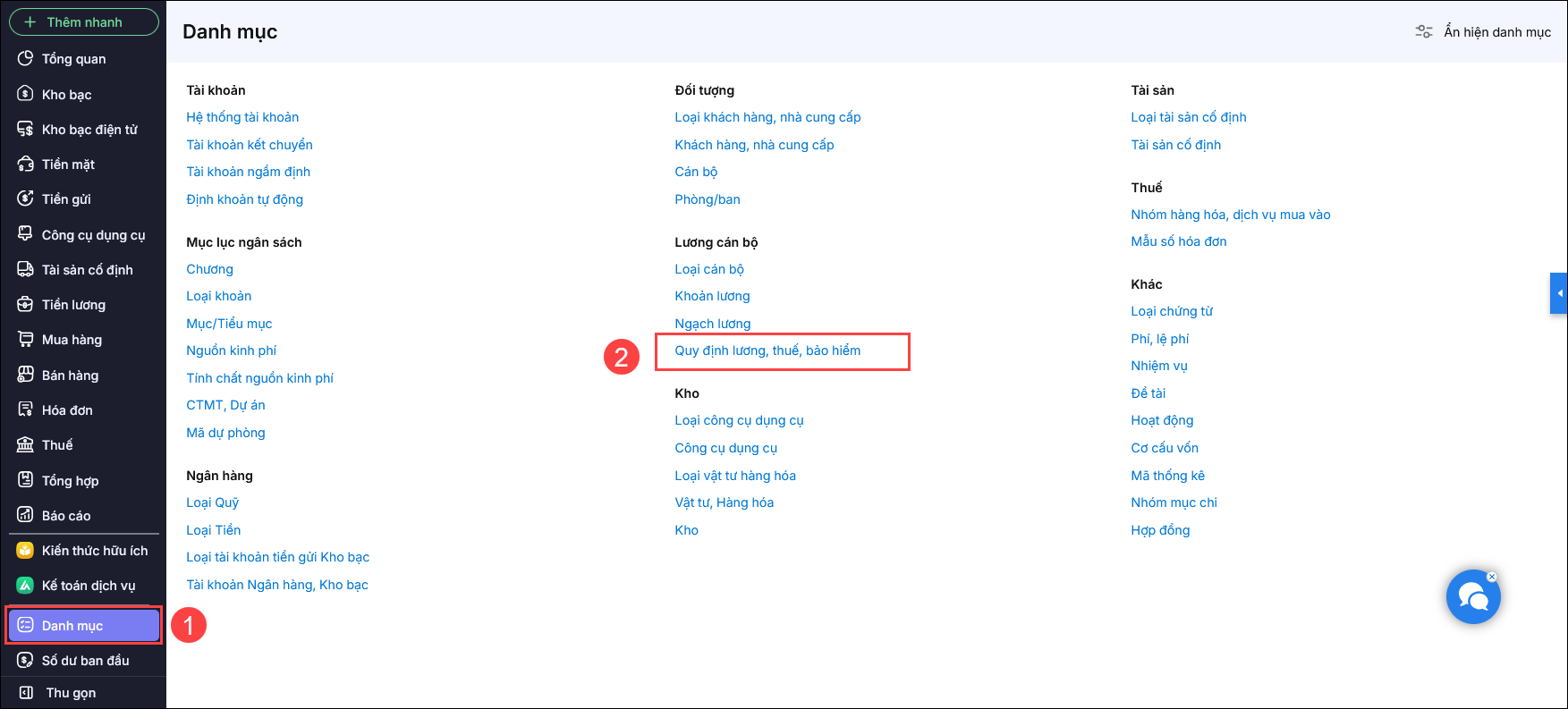Click the Hóa đơn invoice icon
The width and height of the screenshot is (1568, 709).
click(x=25, y=410)
